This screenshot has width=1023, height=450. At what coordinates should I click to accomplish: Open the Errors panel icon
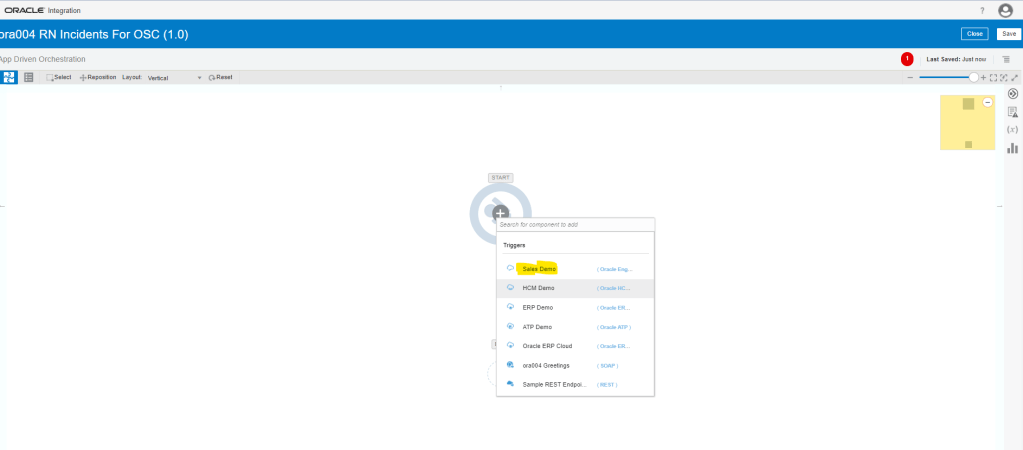(x=1012, y=112)
